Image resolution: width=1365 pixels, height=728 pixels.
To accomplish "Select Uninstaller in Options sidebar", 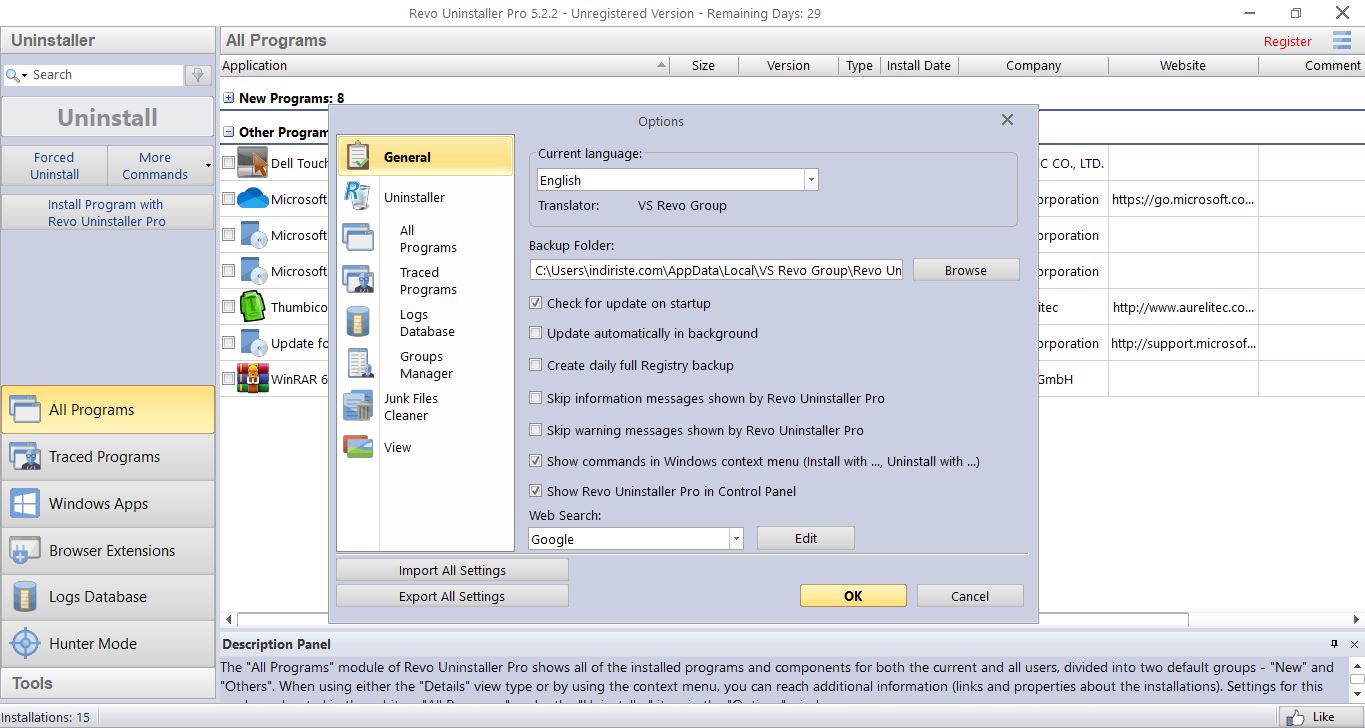I will pos(414,197).
